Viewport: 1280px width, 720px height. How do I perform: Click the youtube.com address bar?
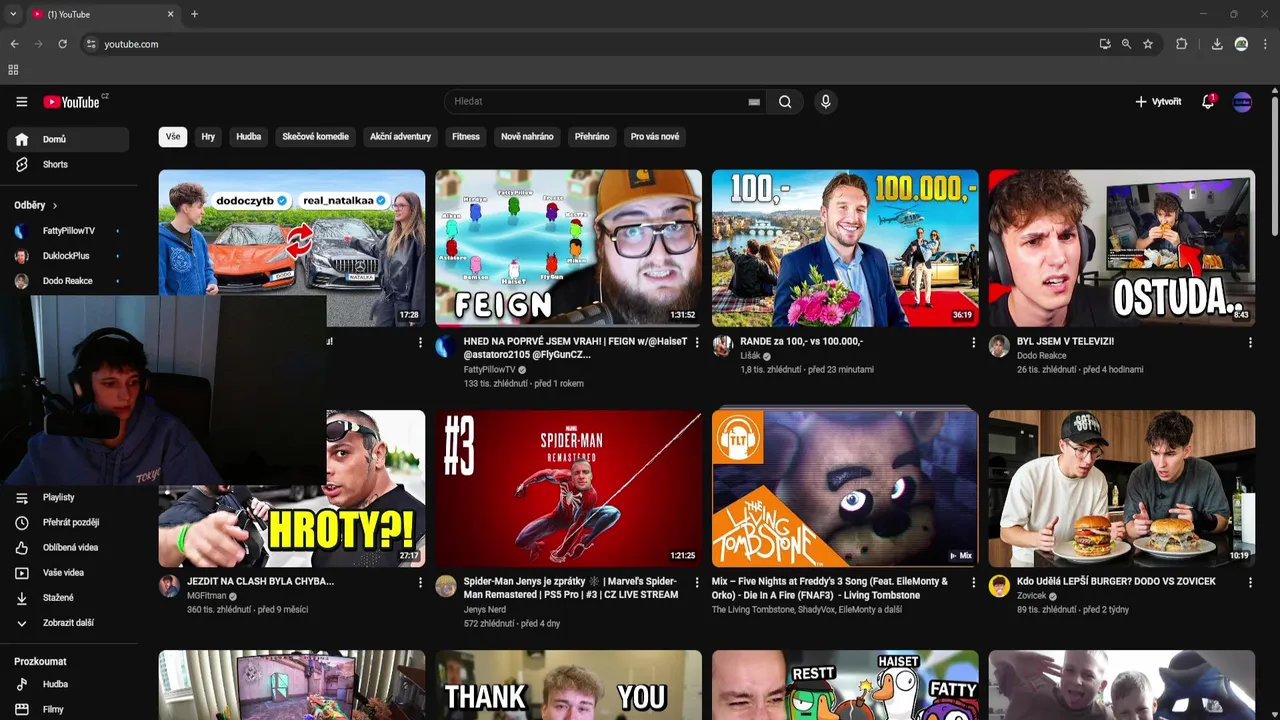[x=590, y=44]
